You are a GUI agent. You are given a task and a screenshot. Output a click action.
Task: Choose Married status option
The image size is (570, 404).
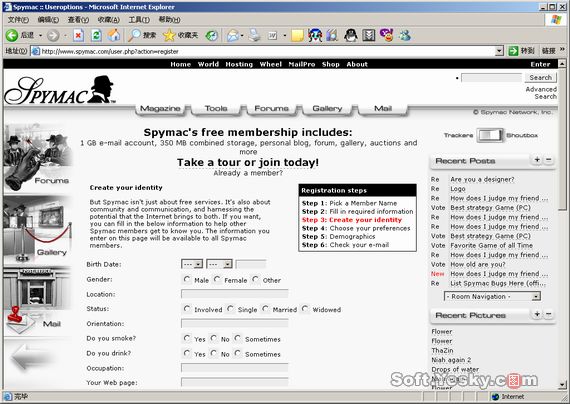click(265, 309)
